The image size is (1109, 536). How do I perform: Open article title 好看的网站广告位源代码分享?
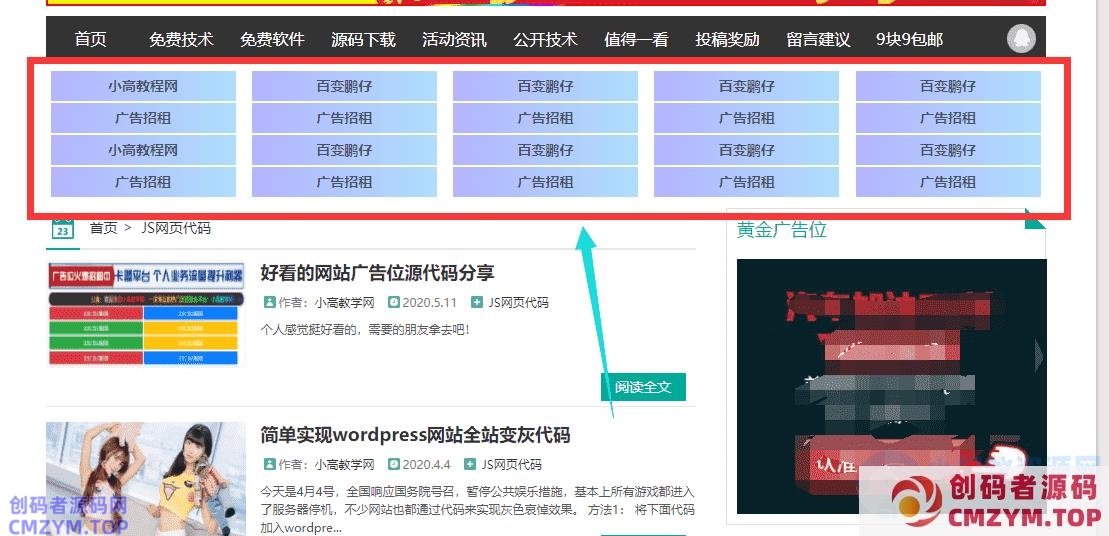click(x=377, y=273)
